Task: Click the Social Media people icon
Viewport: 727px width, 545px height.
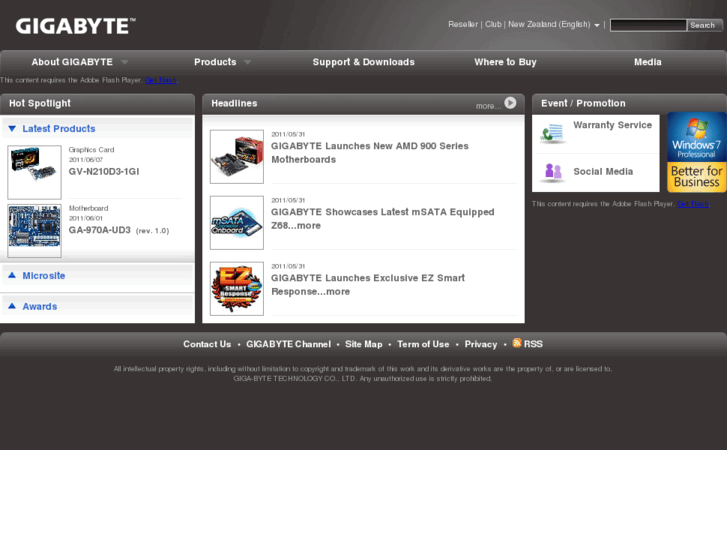Action: [x=553, y=172]
